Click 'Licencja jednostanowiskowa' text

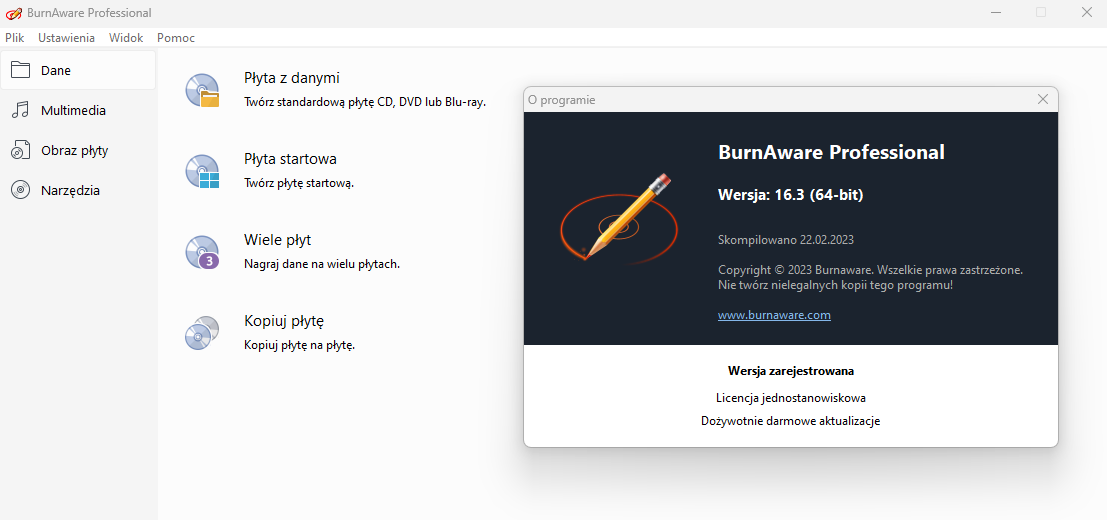[x=791, y=398]
